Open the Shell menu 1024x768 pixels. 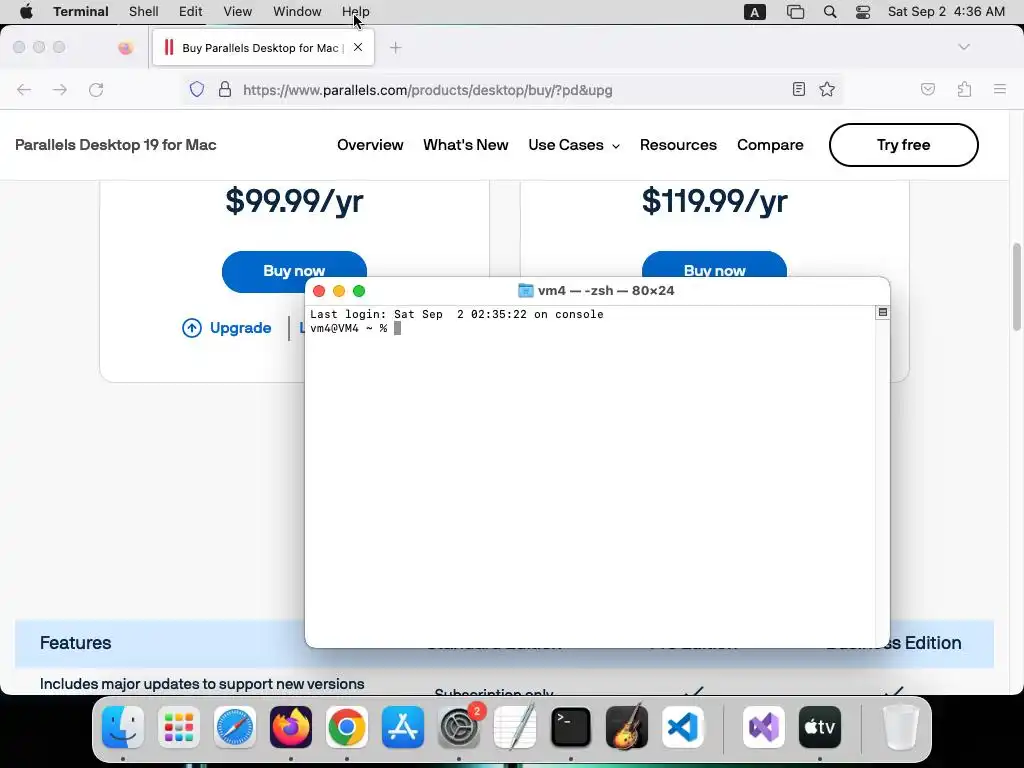click(x=144, y=12)
